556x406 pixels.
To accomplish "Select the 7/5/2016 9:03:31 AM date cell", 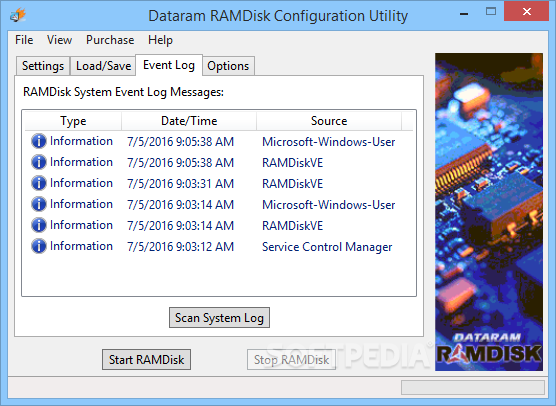I will (180, 183).
